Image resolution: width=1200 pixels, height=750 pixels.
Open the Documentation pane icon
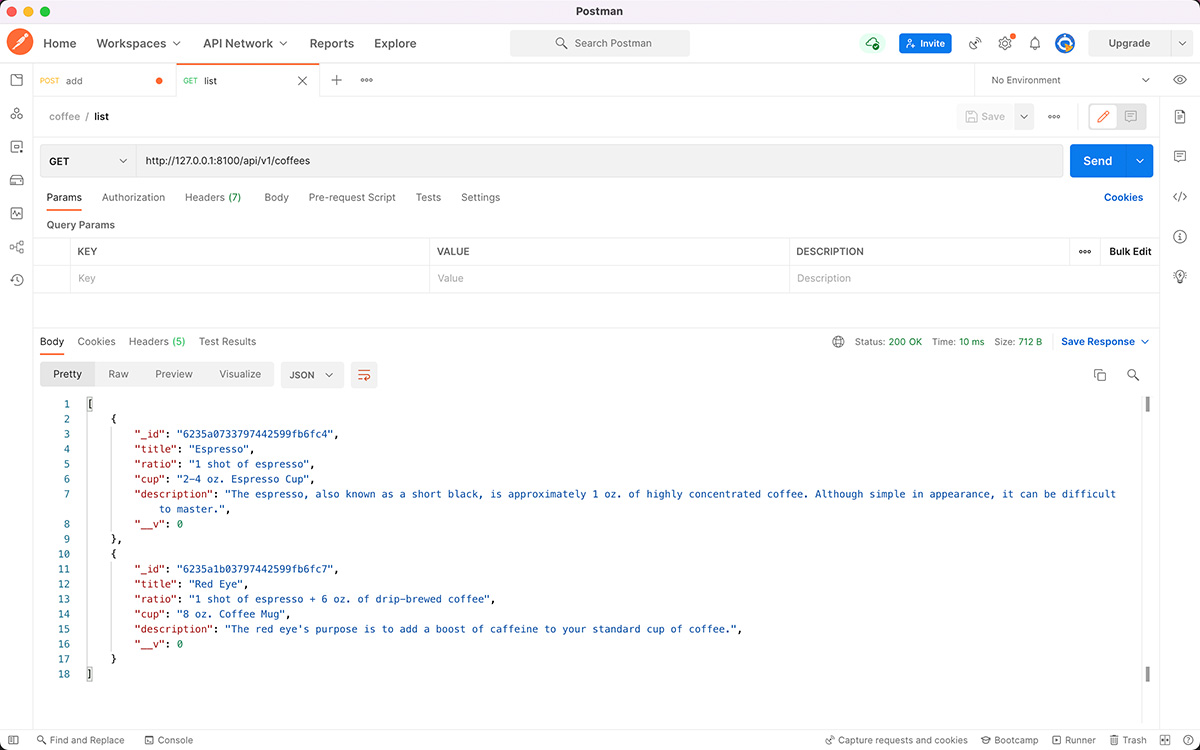click(x=1180, y=117)
